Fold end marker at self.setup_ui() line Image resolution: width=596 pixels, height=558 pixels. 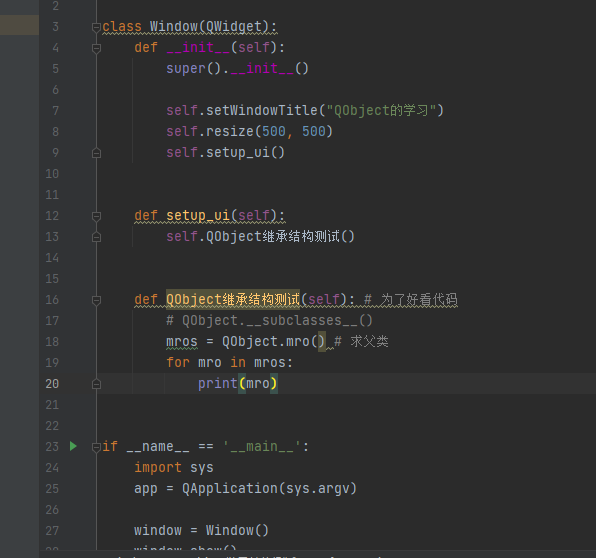coord(96,153)
